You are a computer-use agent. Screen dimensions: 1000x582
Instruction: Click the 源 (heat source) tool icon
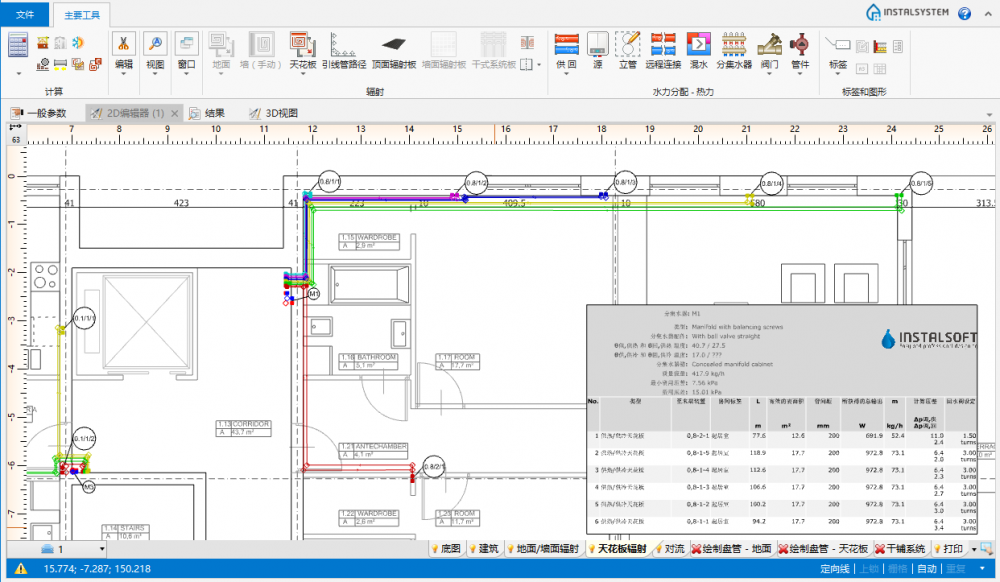[x=597, y=45]
